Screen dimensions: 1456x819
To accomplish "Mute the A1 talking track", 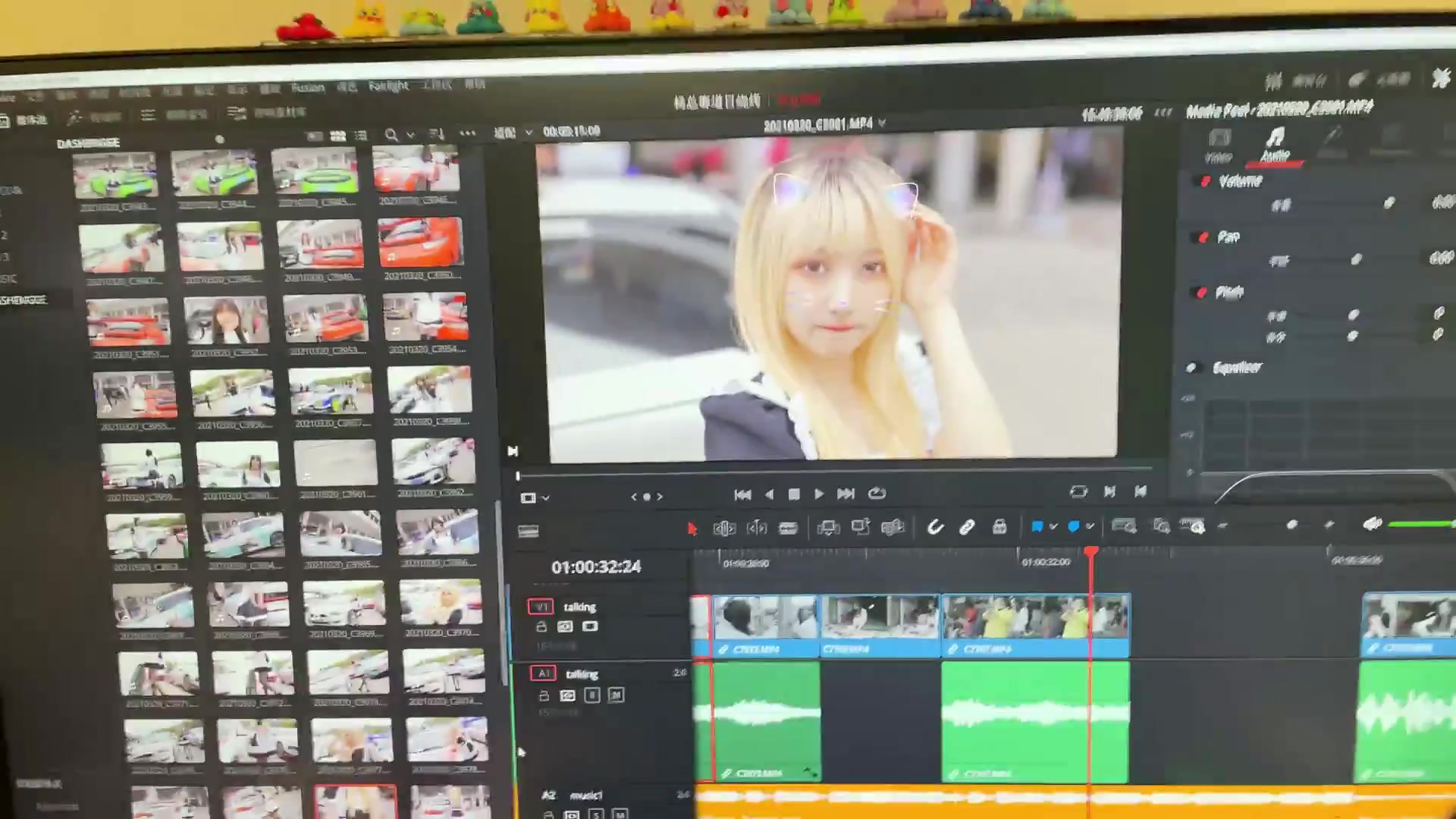I will point(616,695).
